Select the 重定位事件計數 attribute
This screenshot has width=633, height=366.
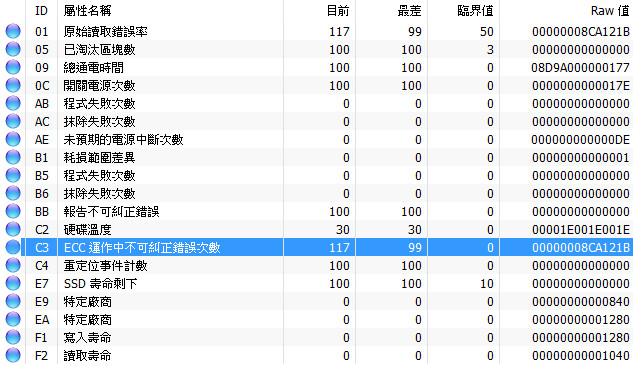tap(105, 266)
